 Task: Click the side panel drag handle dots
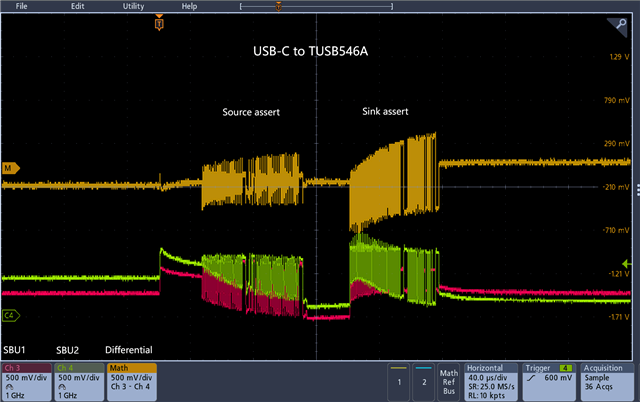[638, 190]
